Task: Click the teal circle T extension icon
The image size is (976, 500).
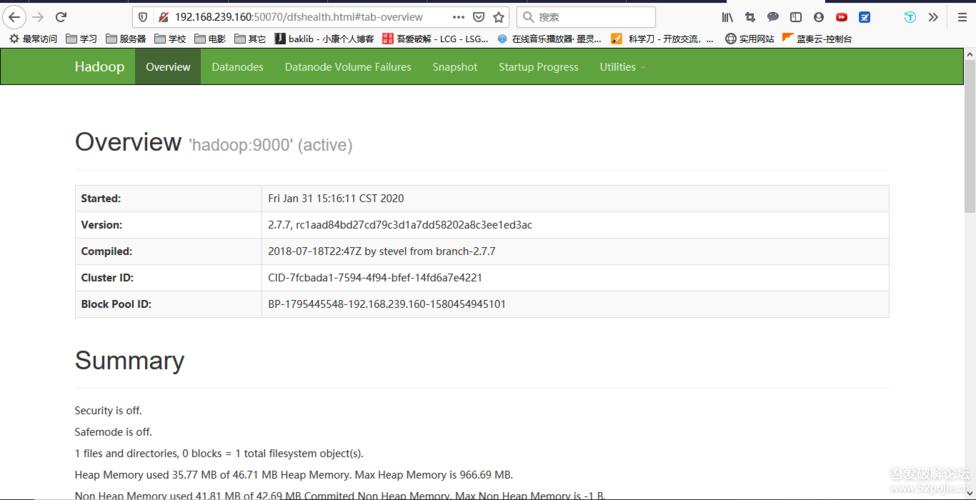Action: pyautogui.click(x=910, y=17)
